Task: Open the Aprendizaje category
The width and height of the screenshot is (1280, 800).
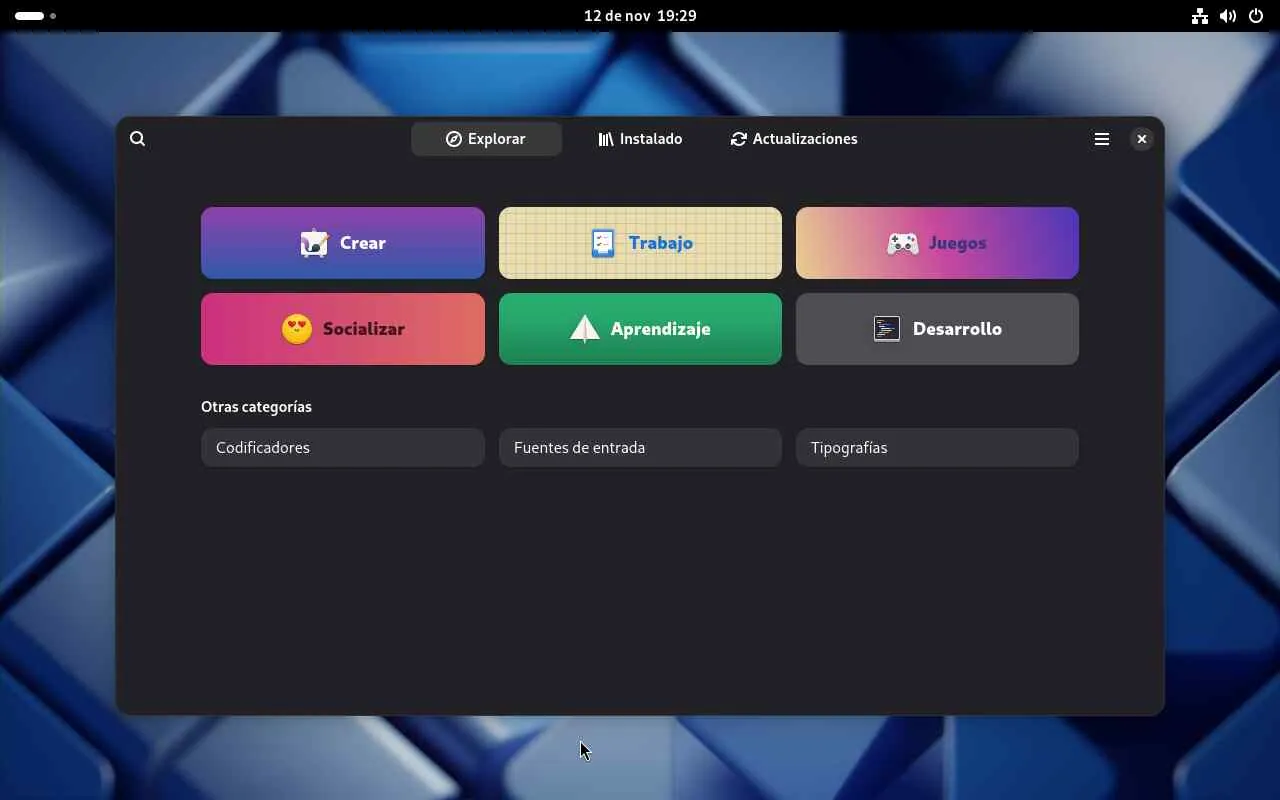Action: pos(640,329)
